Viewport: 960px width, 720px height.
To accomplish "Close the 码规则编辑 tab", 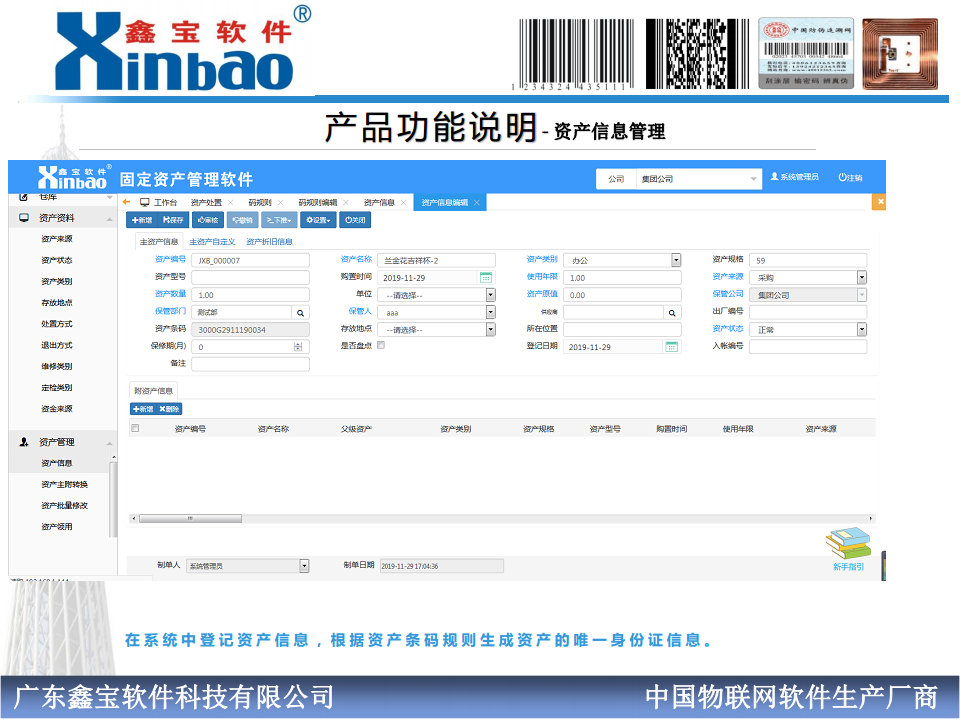I will pyautogui.click(x=346, y=203).
